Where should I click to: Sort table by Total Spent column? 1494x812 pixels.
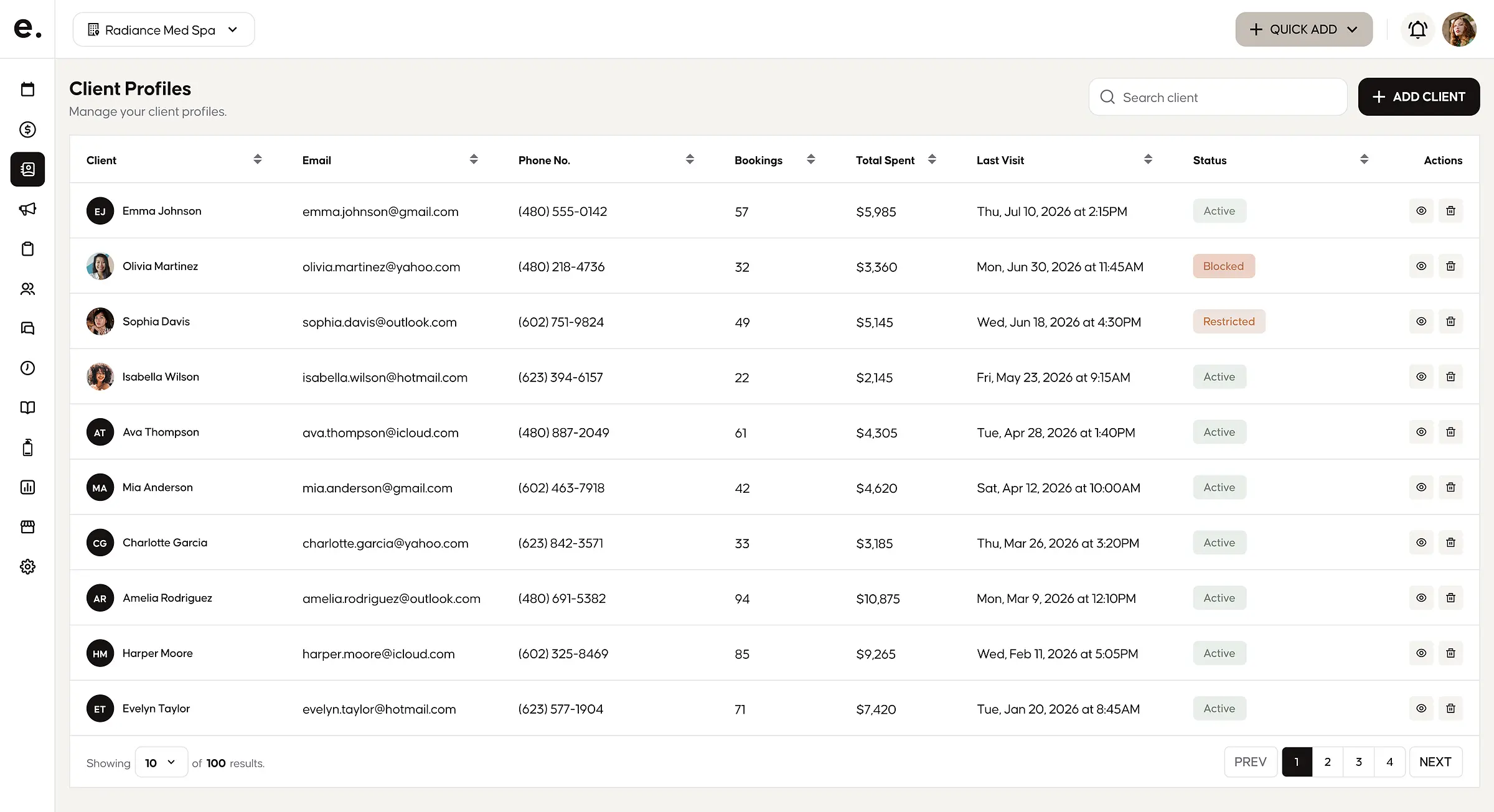(932, 160)
